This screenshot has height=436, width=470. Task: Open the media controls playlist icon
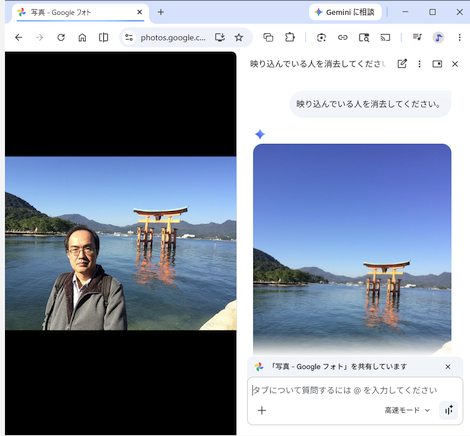click(417, 37)
